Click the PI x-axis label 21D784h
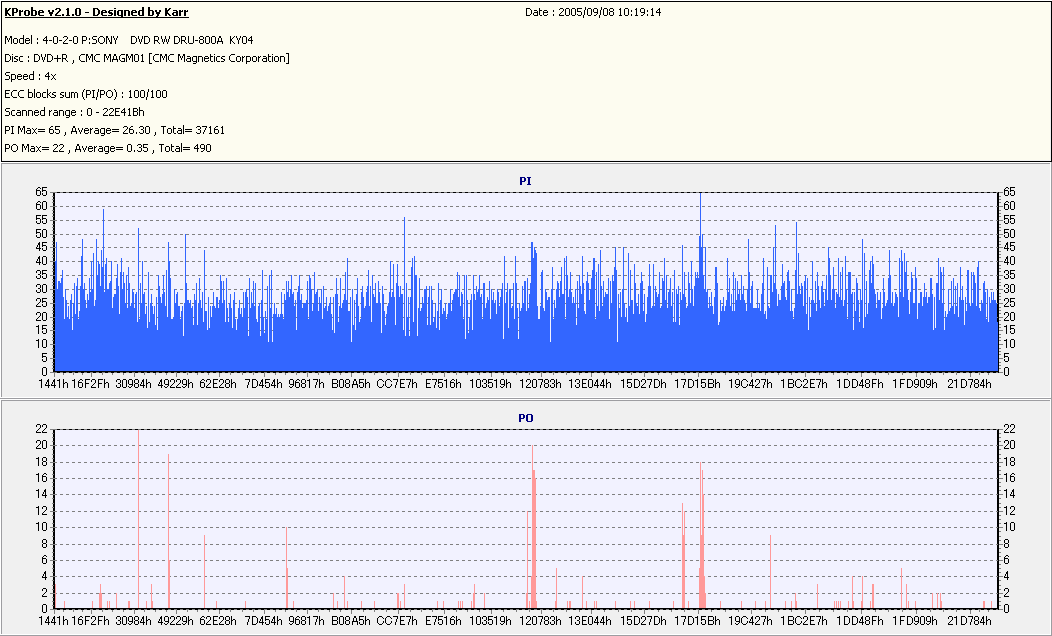Viewport: 1052px width, 636px height. [969, 384]
